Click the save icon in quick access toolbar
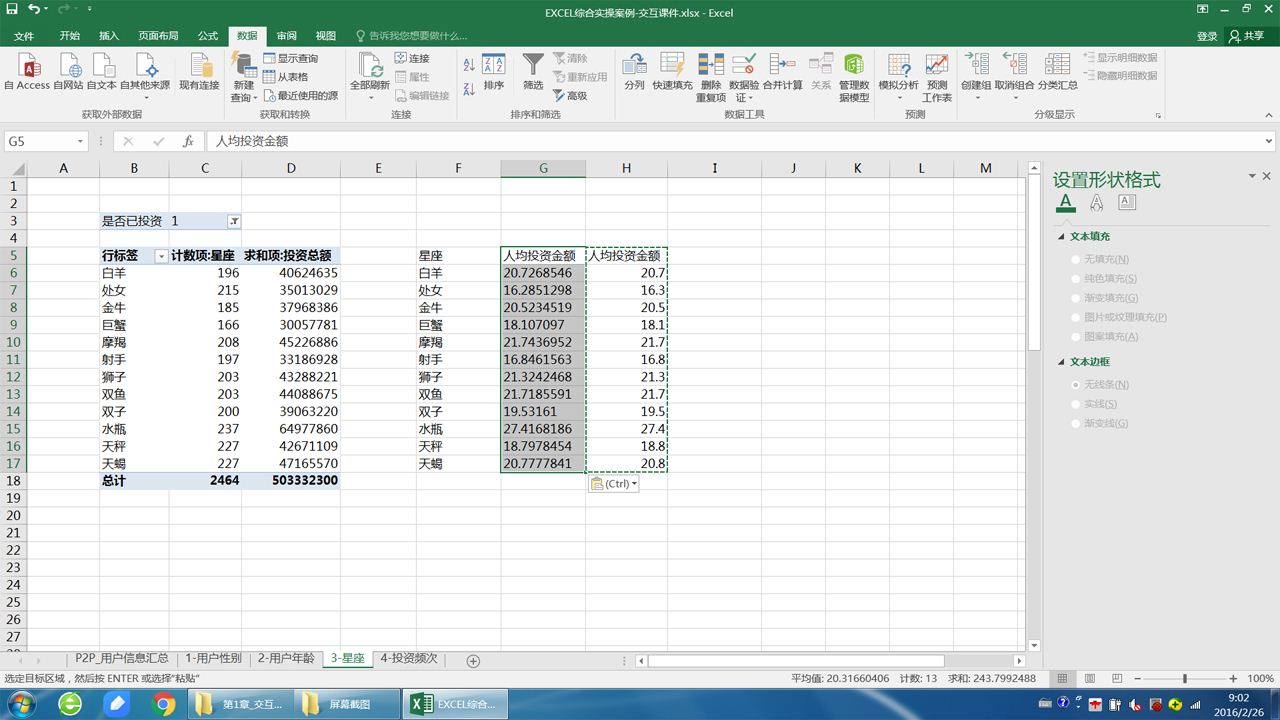1280x720 pixels. (11, 10)
